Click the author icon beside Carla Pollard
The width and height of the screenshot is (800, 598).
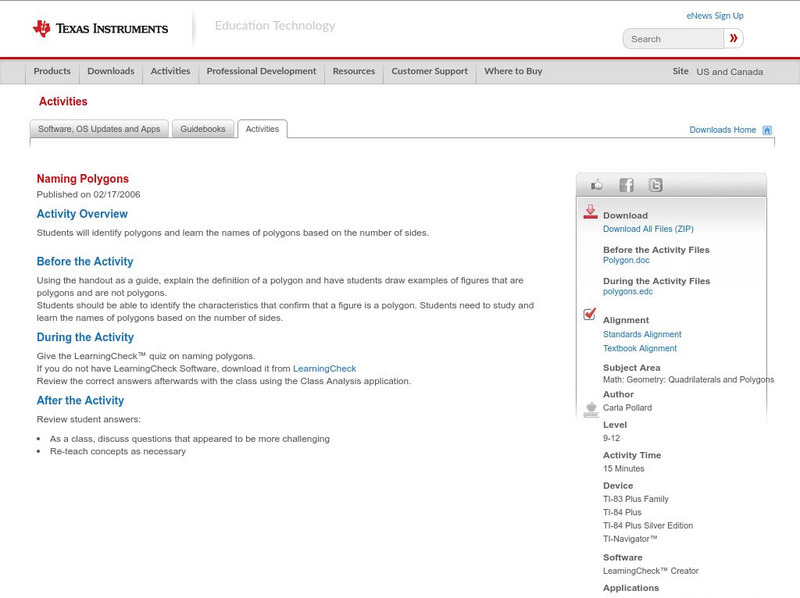pos(591,410)
